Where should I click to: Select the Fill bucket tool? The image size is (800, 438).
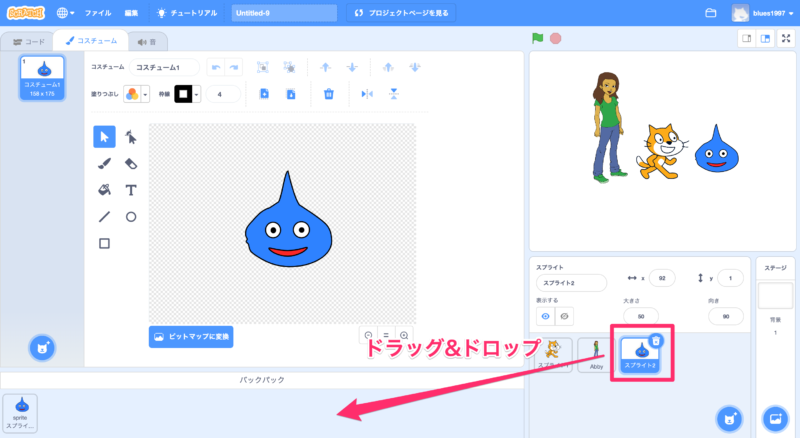[x=104, y=189]
